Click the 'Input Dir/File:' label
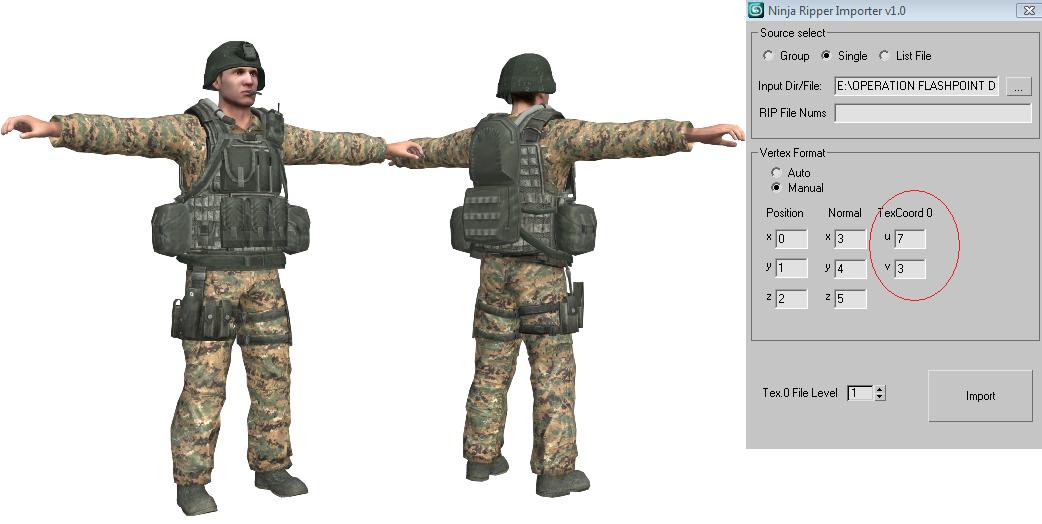The height and width of the screenshot is (524, 1042). point(790,86)
